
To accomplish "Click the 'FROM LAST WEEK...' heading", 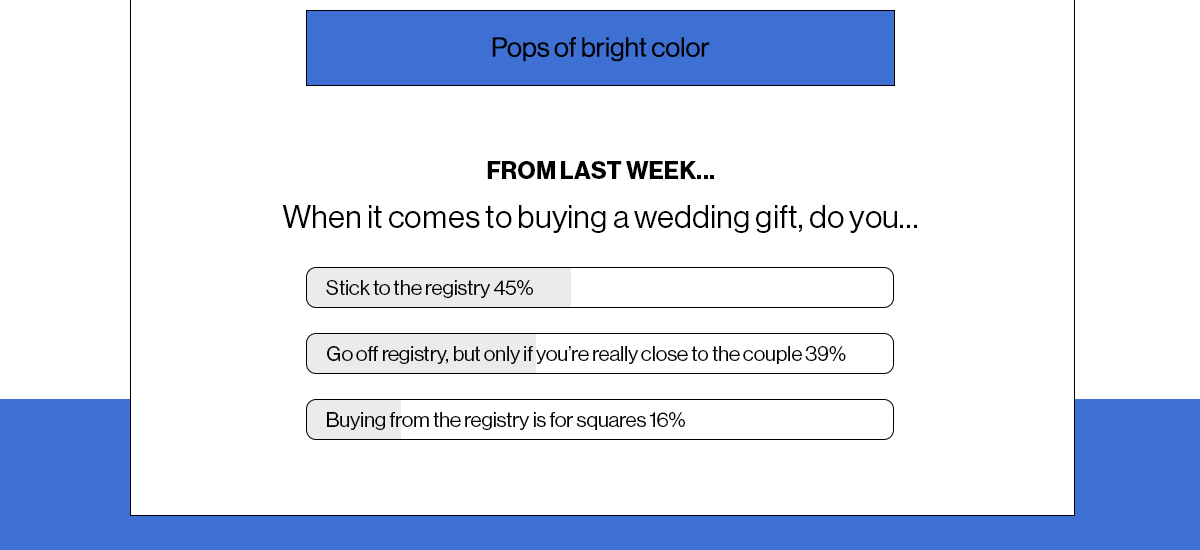I will 600,171.
